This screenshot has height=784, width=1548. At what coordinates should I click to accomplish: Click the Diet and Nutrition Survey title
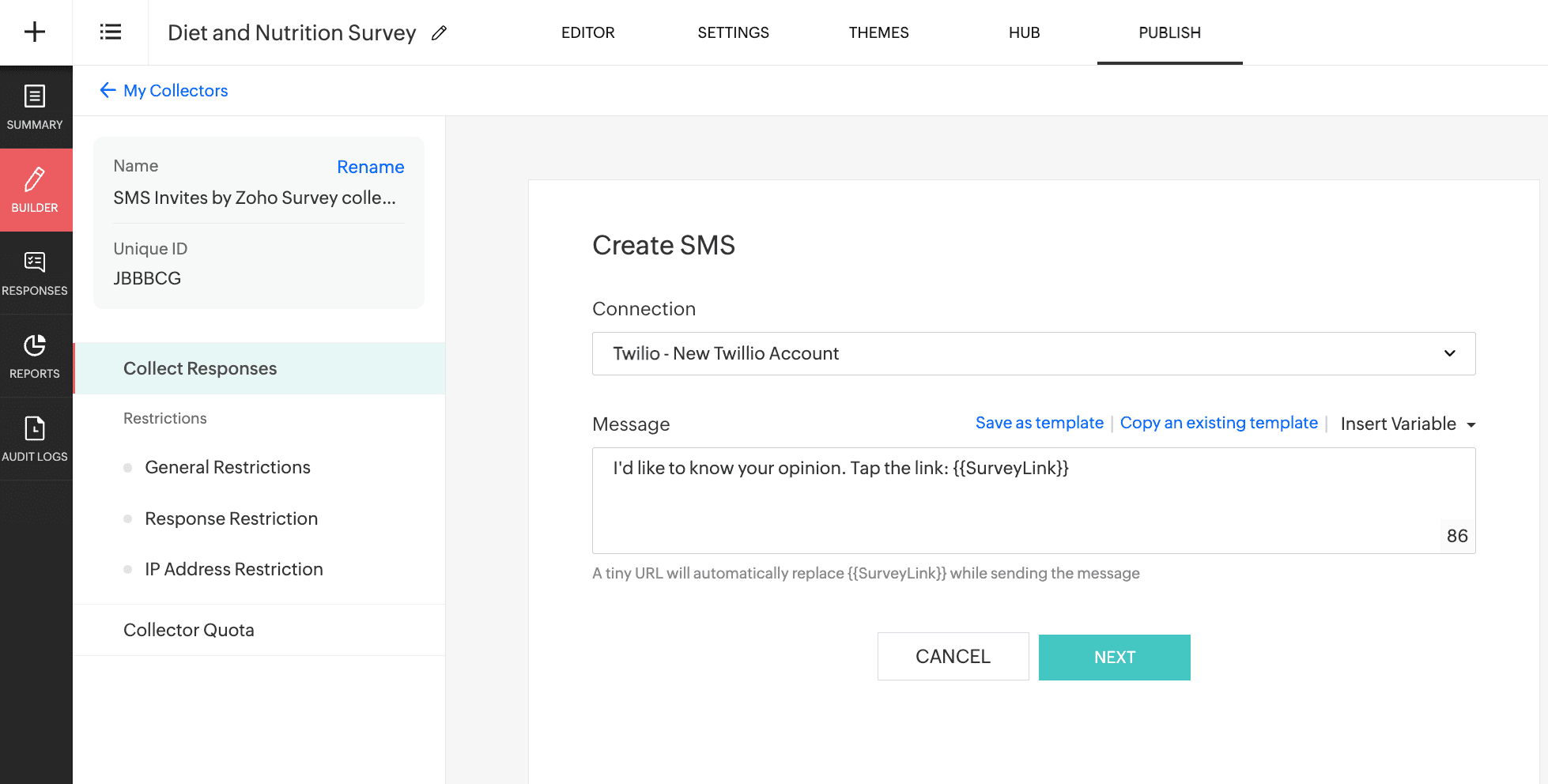point(292,32)
